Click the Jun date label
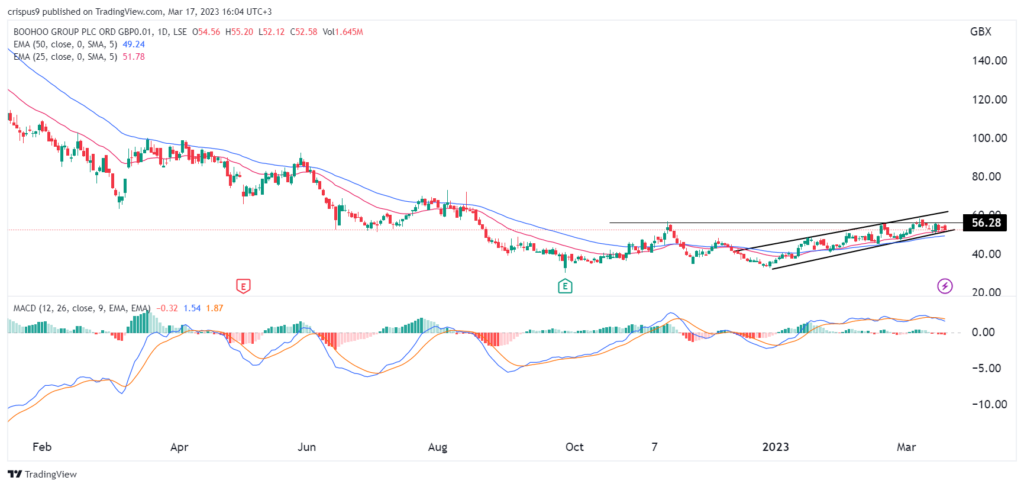Image resolution: width=1024 pixels, height=487 pixels. tap(306, 448)
